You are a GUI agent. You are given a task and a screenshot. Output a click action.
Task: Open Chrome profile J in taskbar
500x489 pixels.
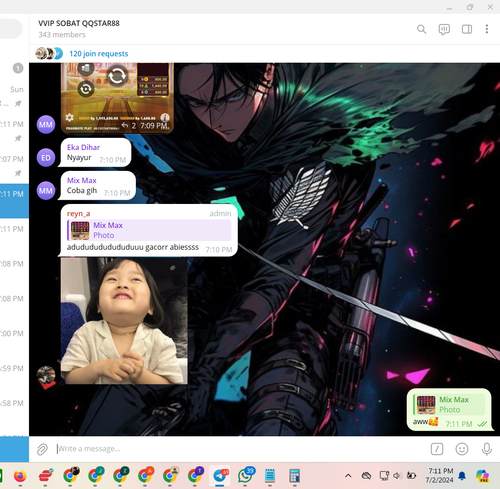click(95, 476)
